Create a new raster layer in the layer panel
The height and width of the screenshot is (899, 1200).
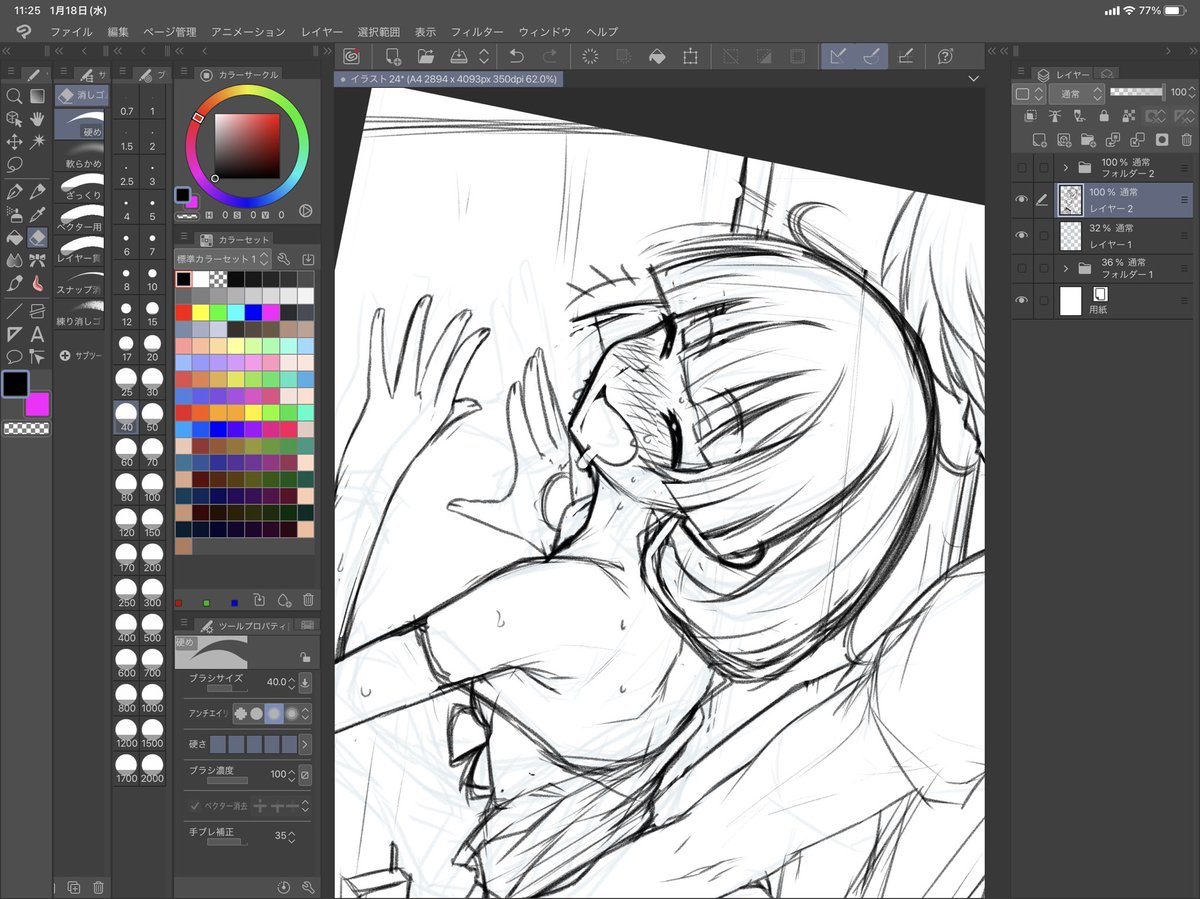[x=1038, y=139]
